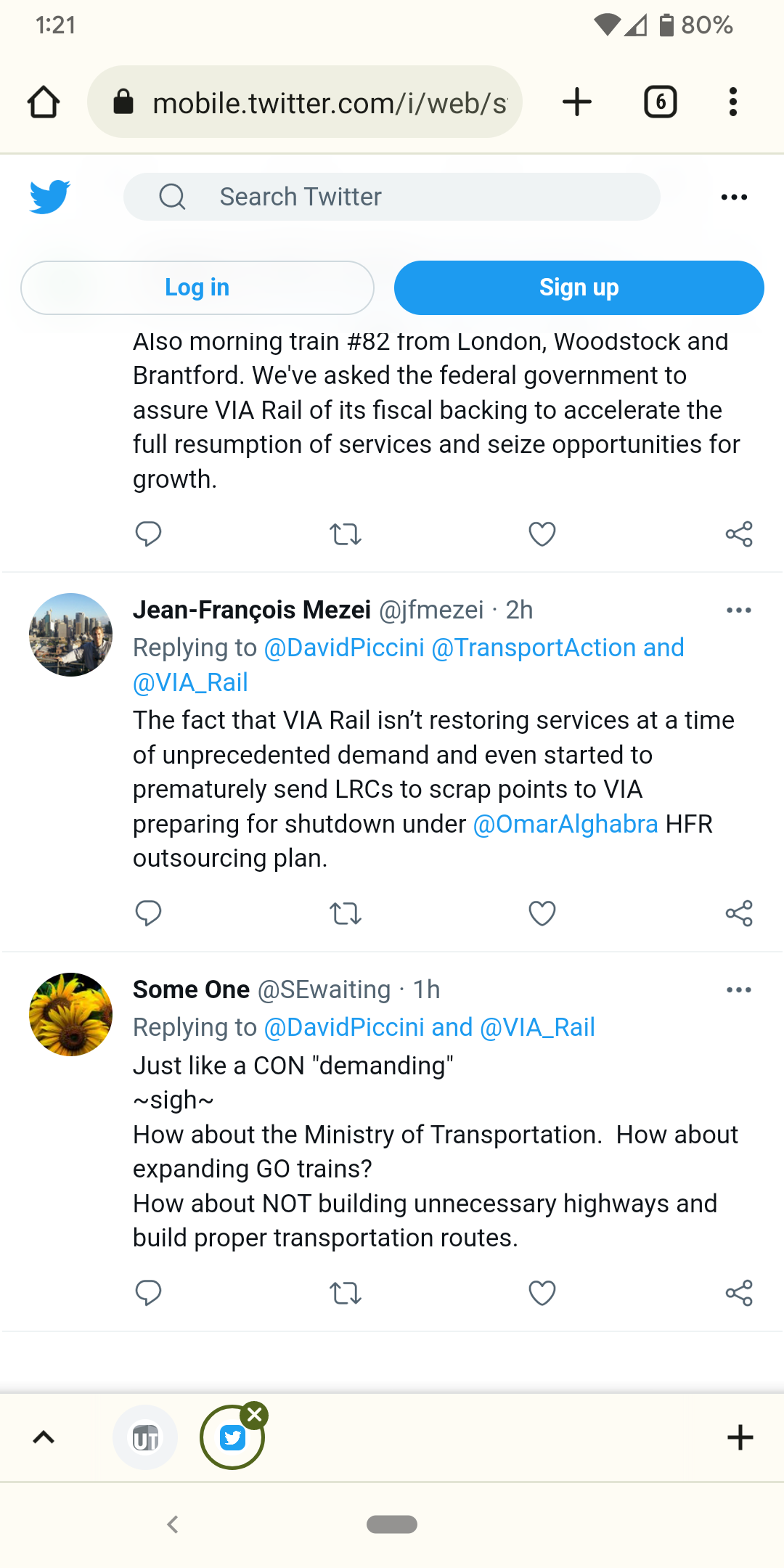Open more options on Some One tweet
The image size is (784, 1568).
click(739, 990)
